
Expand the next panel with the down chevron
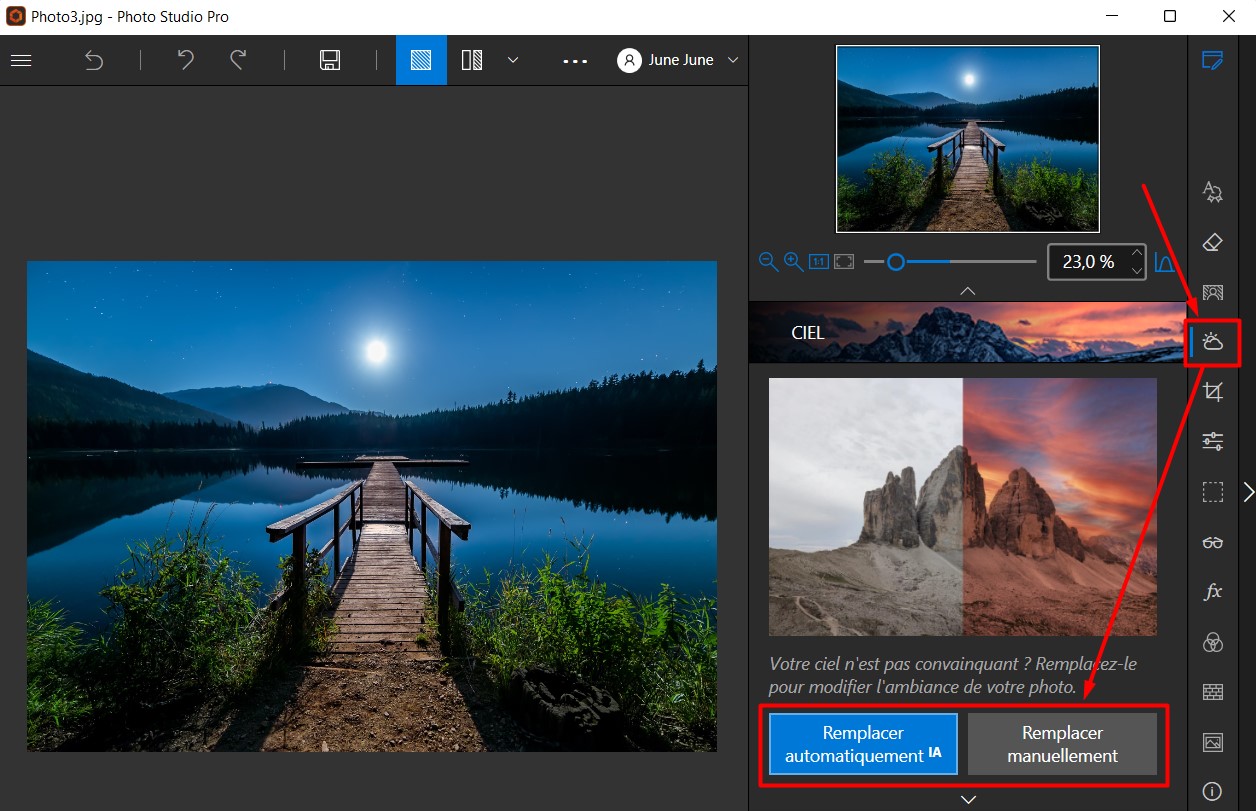[967, 799]
